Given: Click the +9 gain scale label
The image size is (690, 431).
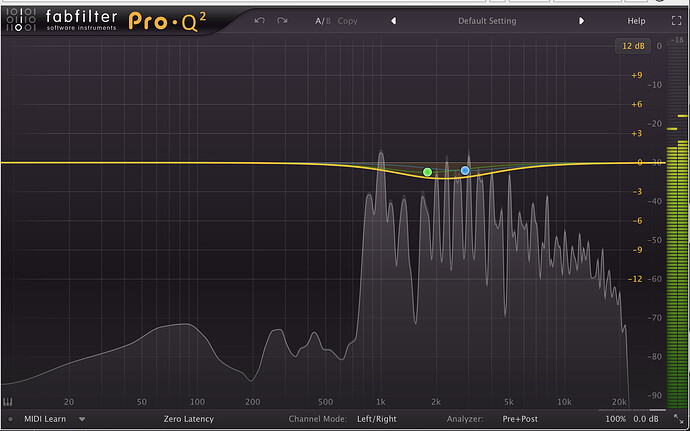Looking at the screenshot, I should point(637,75).
